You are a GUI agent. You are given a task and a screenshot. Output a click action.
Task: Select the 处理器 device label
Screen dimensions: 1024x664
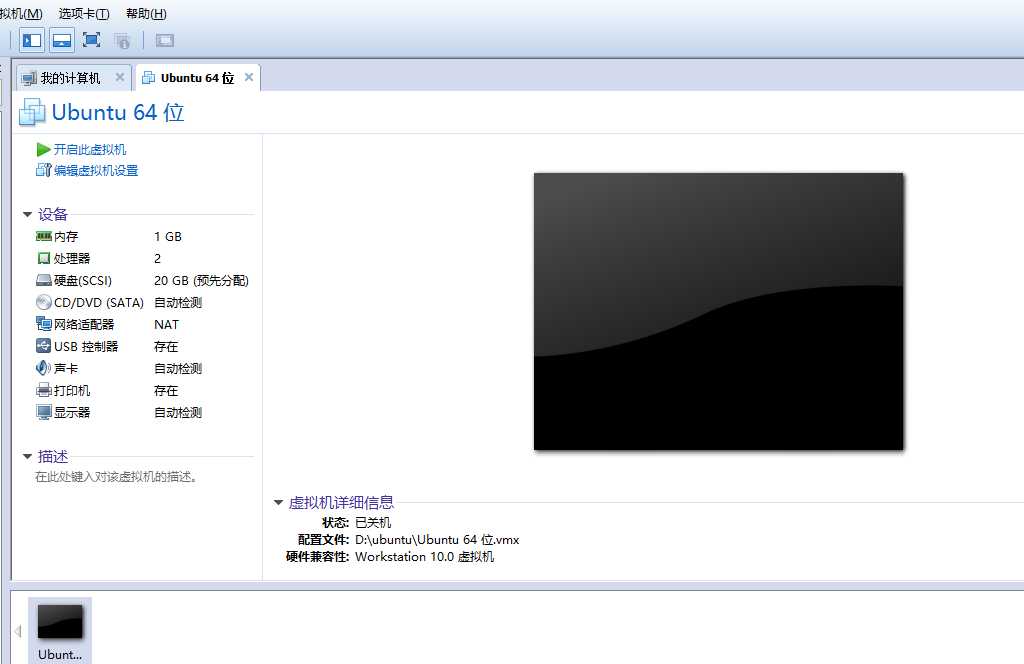coord(72,259)
